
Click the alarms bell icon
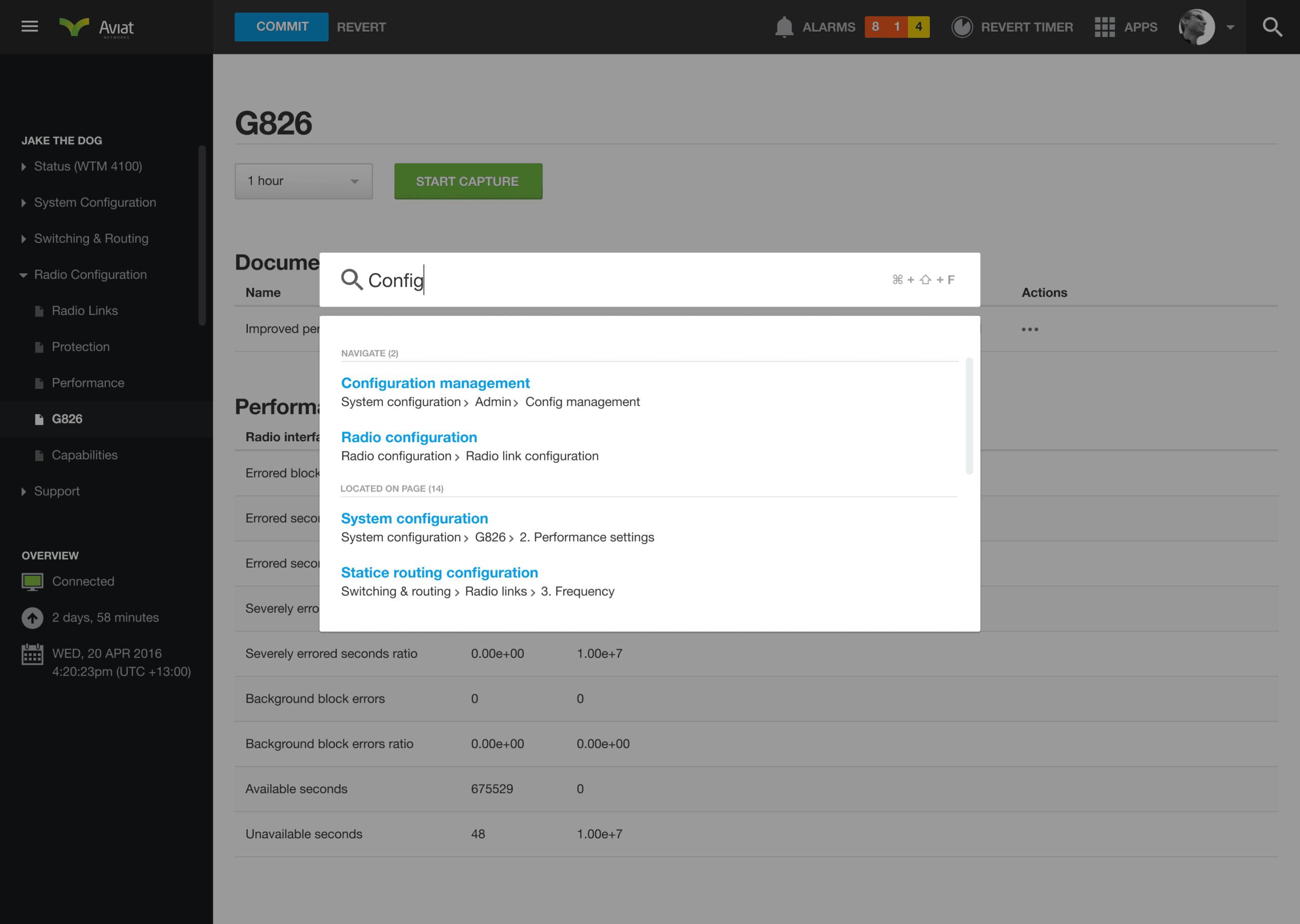(x=784, y=27)
